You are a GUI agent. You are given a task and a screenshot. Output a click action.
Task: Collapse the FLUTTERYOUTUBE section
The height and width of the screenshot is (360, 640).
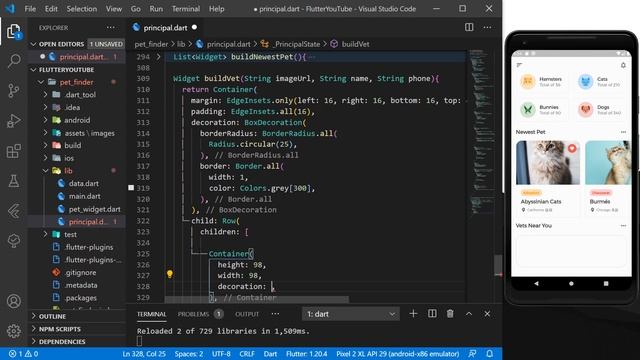click(x=33, y=70)
